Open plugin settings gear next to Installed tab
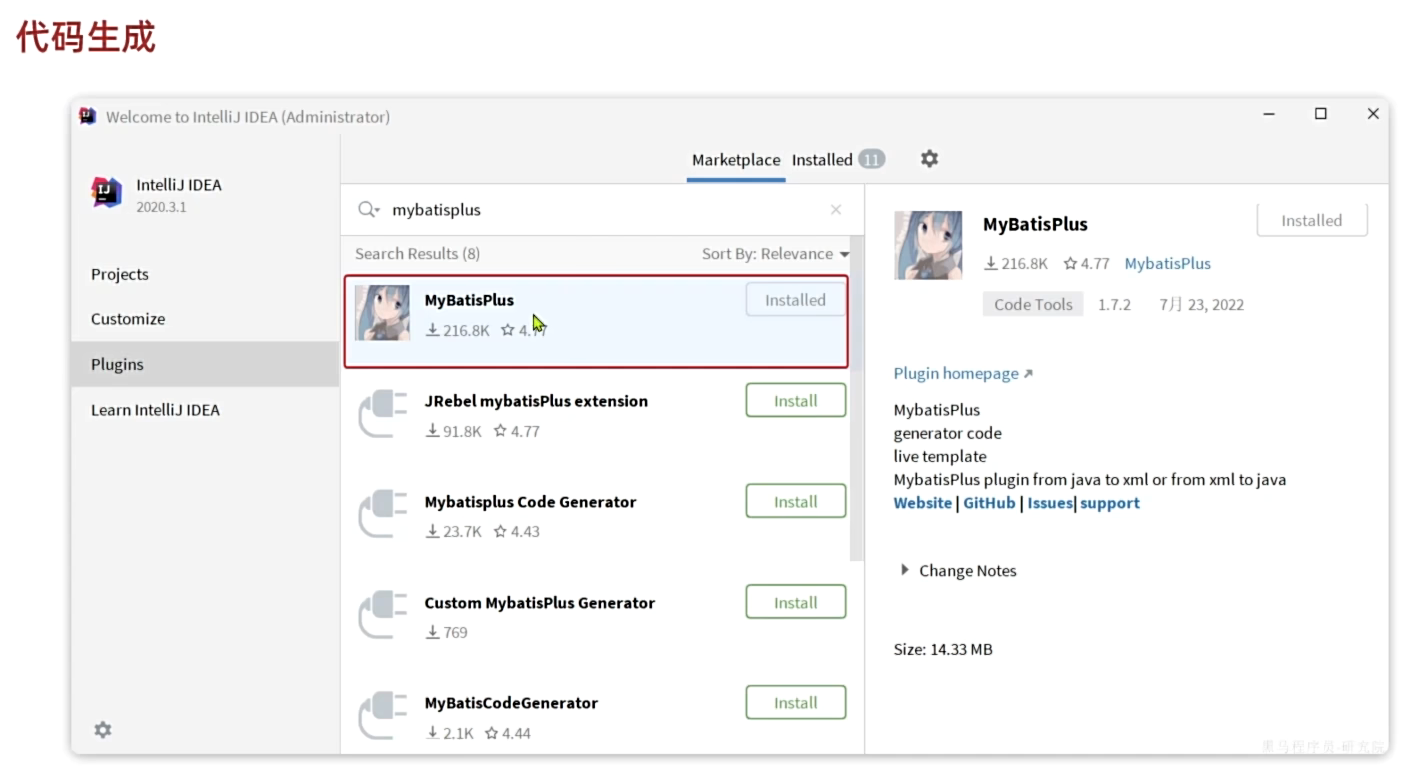This screenshot has height=767, width=1423. [929, 159]
